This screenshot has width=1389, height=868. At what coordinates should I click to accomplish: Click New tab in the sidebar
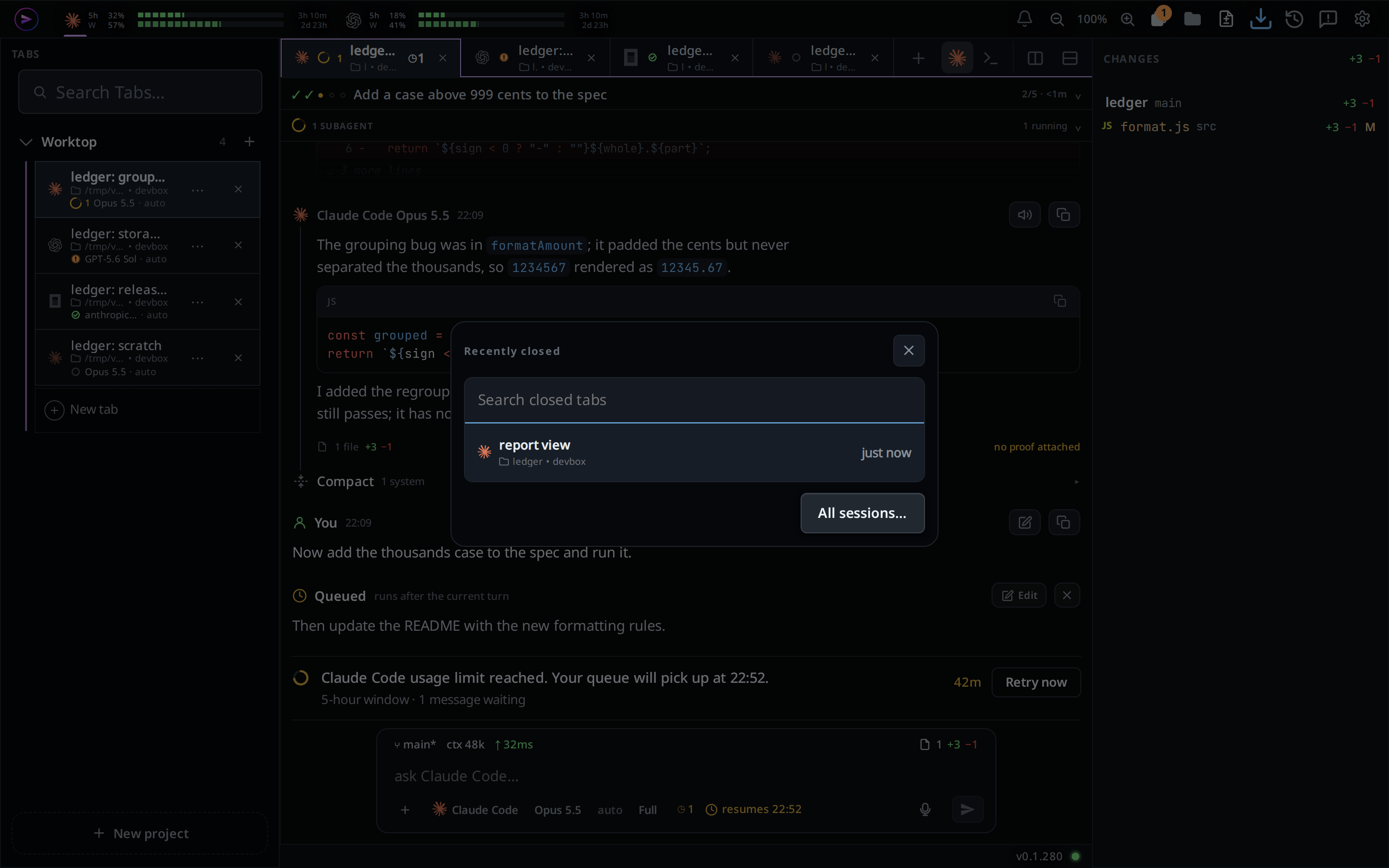(148, 410)
